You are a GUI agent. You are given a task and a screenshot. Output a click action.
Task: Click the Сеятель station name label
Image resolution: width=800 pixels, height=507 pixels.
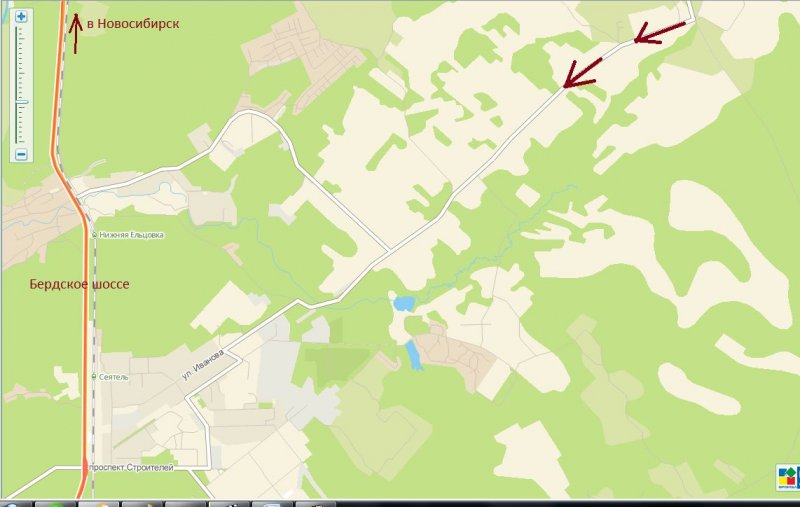114,377
